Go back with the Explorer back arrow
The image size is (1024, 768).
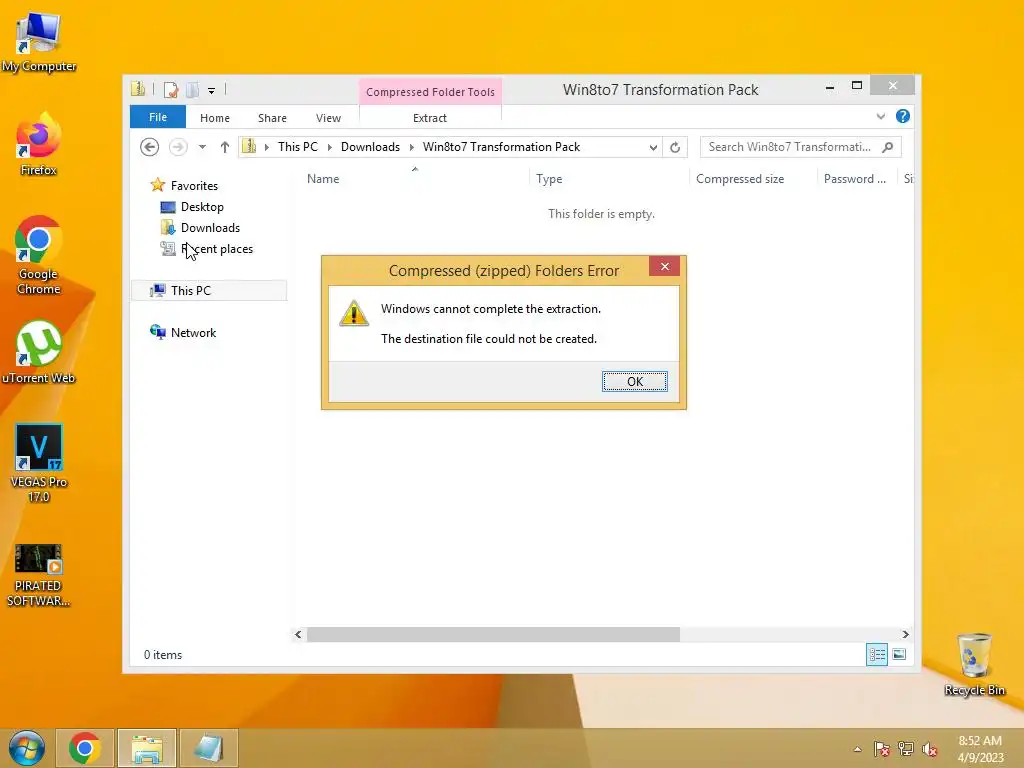[150, 147]
